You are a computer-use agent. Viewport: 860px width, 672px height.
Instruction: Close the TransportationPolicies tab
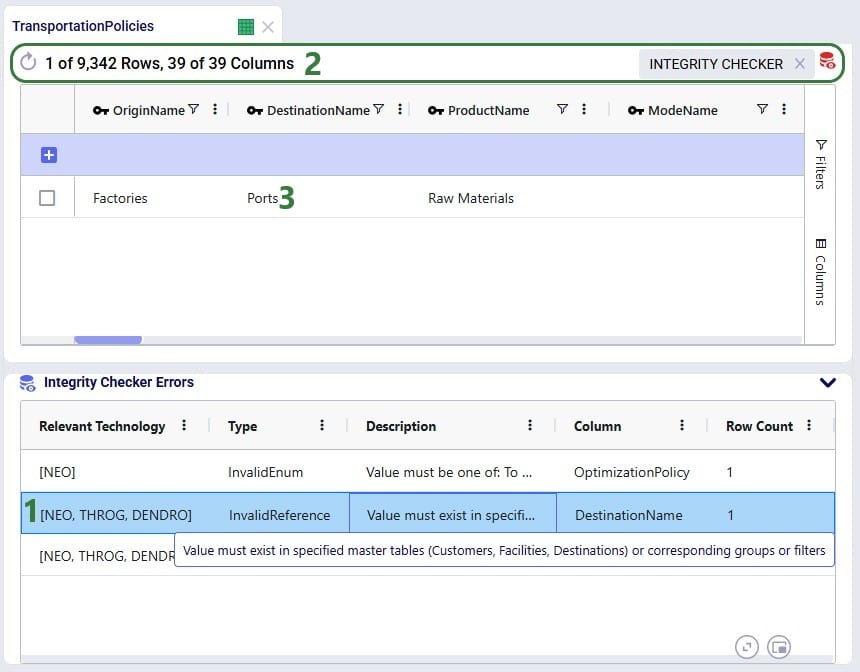point(268,27)
